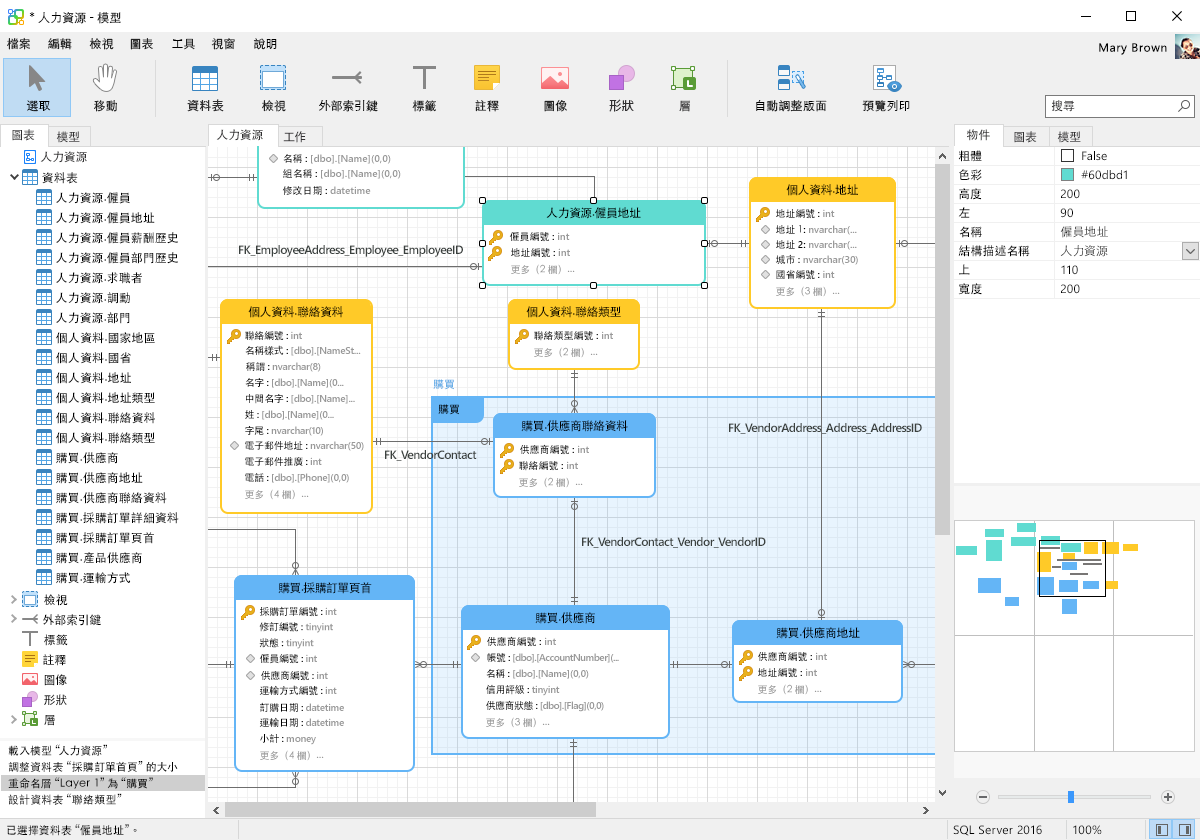Expand 更多（4 欄）in 聯絡資料 table
This screenshot has height=840, width=1200.
point(277,494)
